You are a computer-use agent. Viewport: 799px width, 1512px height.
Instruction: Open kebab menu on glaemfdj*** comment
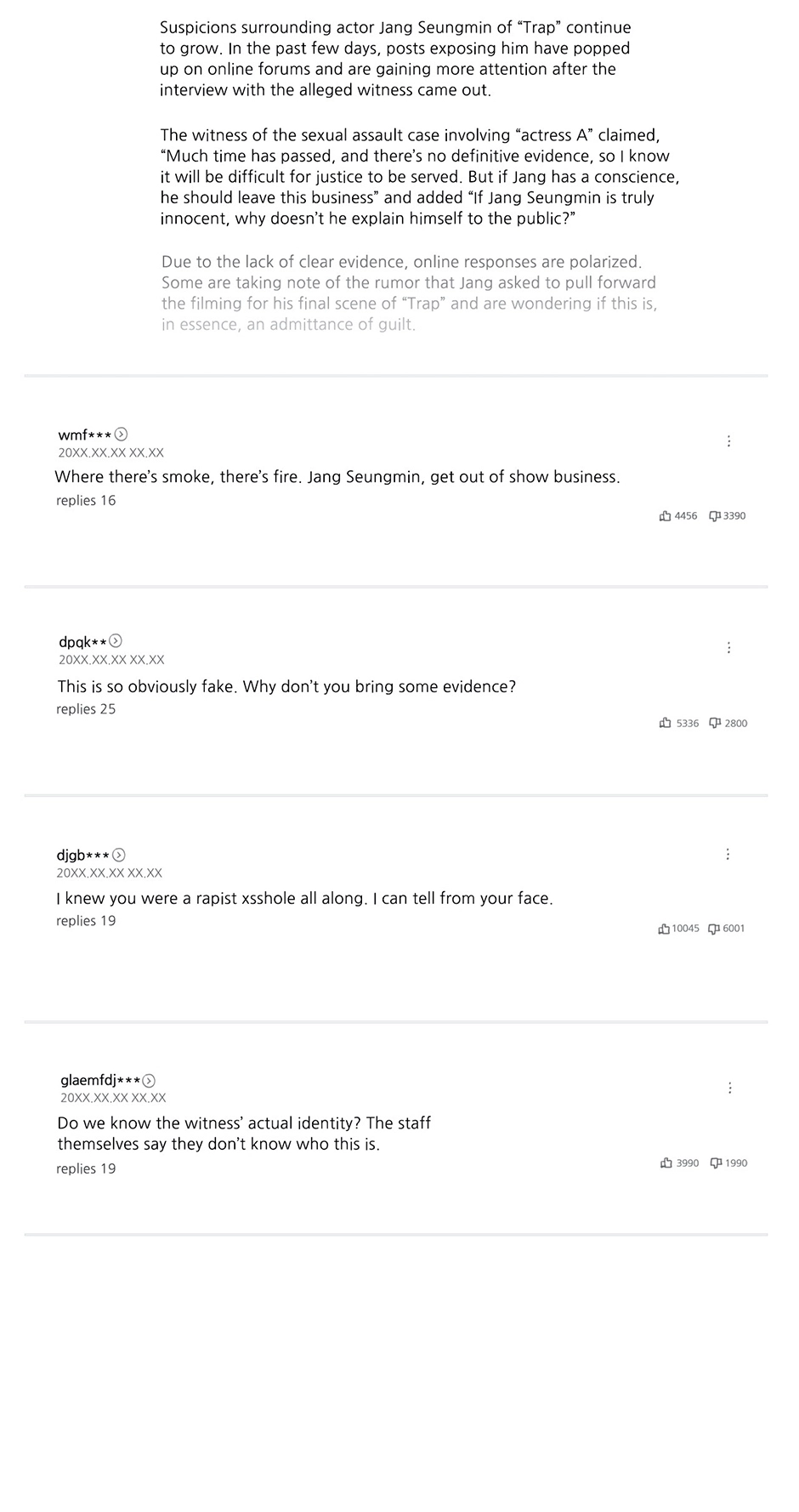pos(730,1088)
